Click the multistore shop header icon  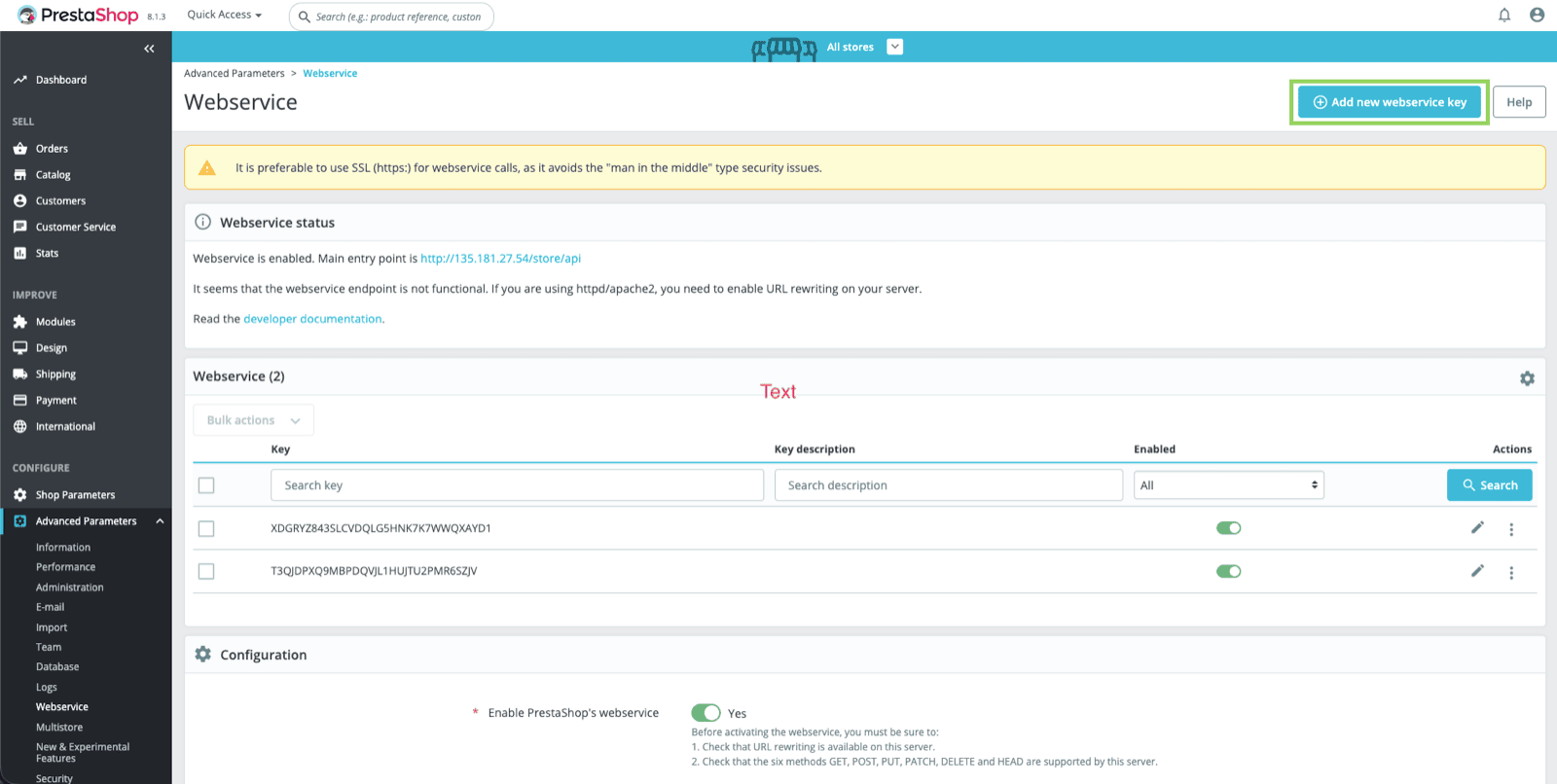(x=783, y=49)
